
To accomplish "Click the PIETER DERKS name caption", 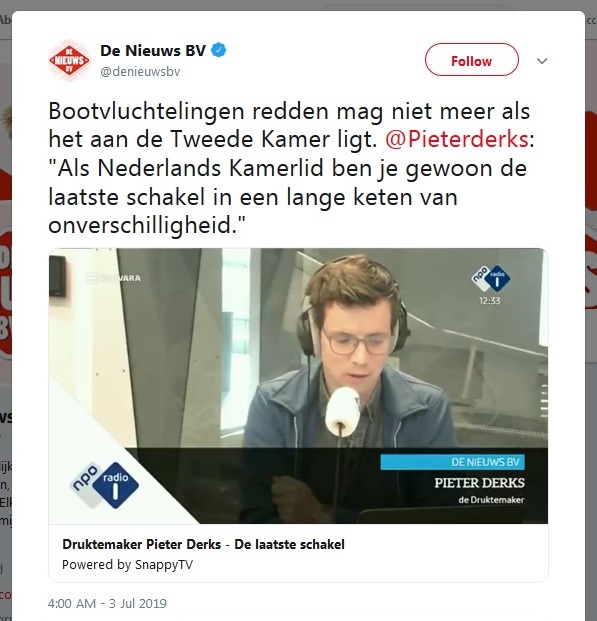I will coord(479,483).
